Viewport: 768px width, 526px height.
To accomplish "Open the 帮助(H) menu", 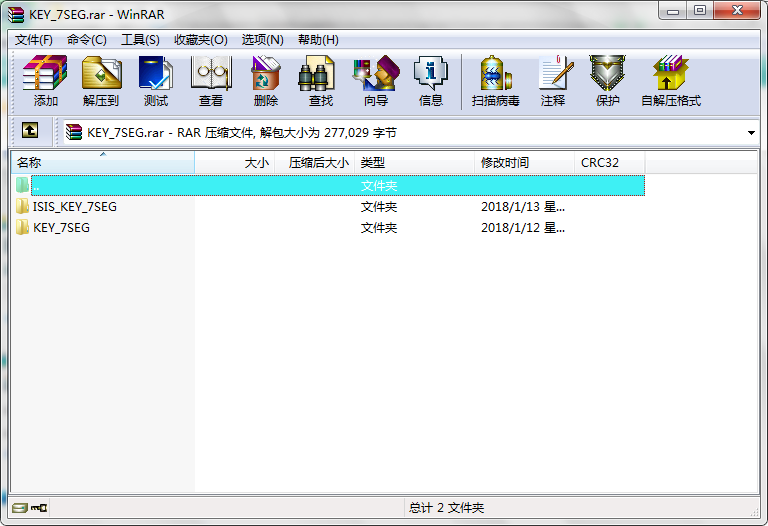I will coord(318,40).
